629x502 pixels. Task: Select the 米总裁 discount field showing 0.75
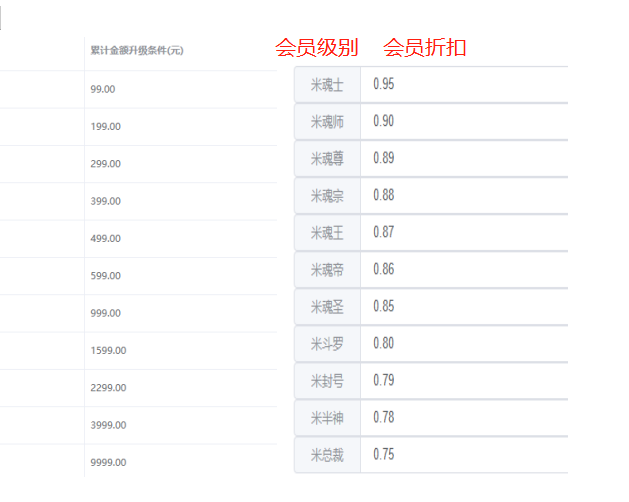(465, 454)
